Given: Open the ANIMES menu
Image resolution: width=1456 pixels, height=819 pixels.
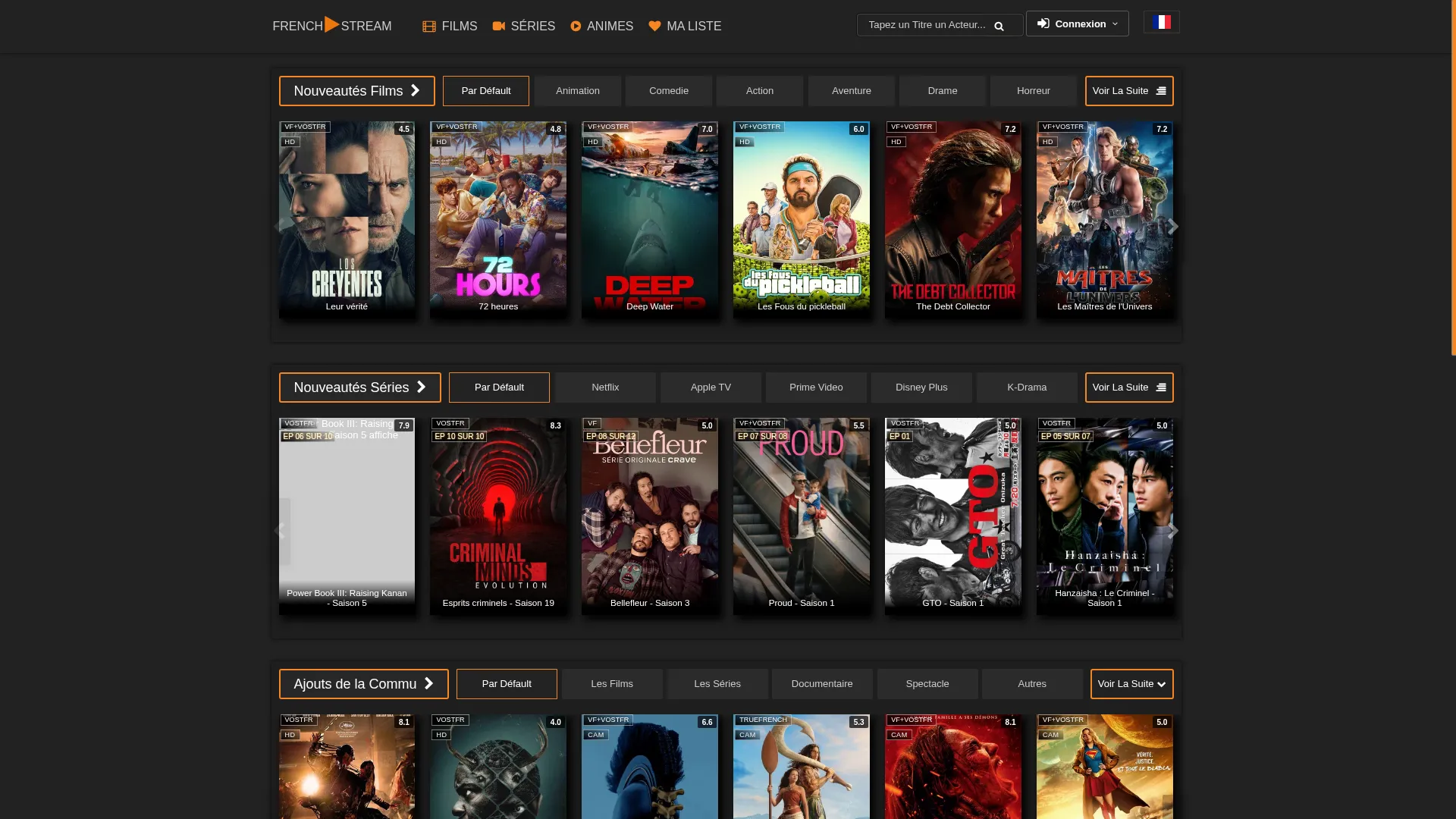Looking at the screenshot, I should point(602,27).
